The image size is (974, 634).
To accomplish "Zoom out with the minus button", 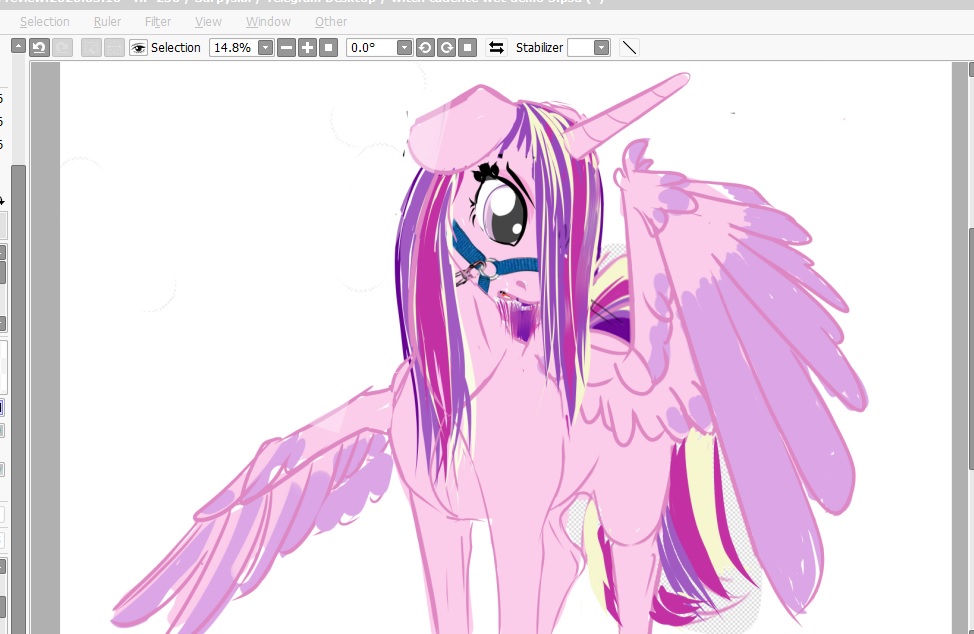I will (x=286, y=48).
